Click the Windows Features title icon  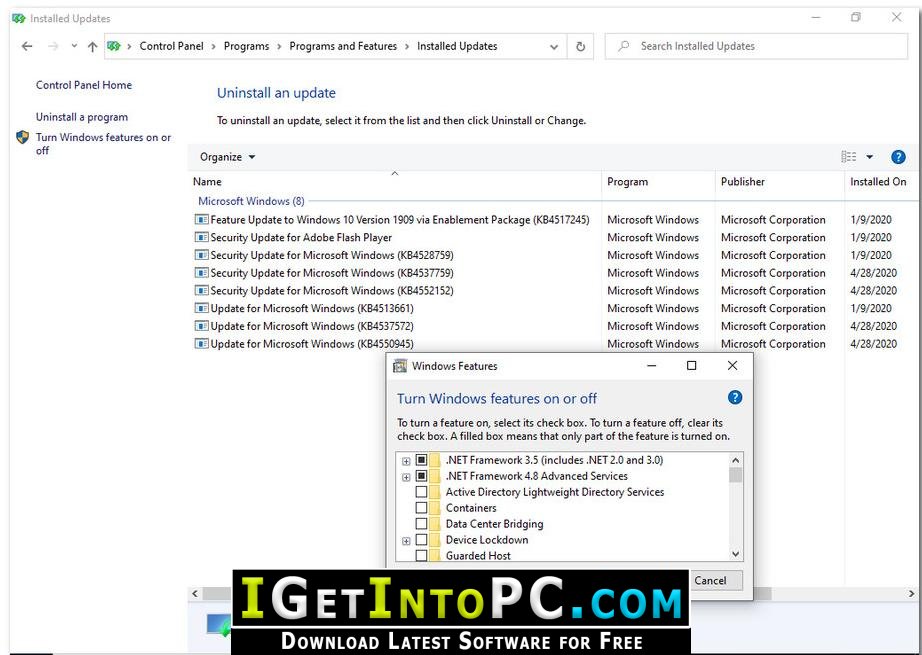coord(400,366)
